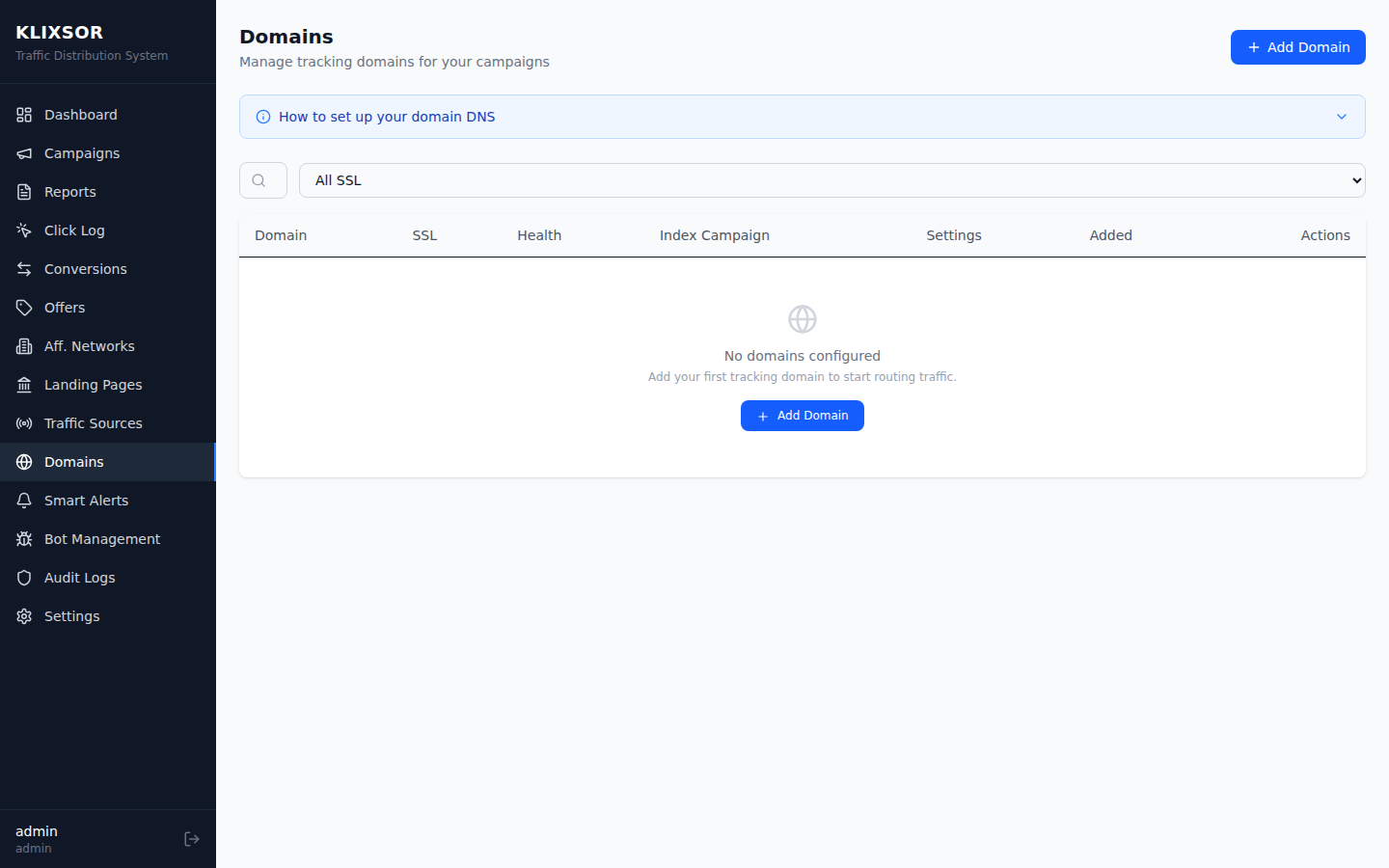Select the Offers tag icon
The width and height of the screenshot is (1389, 868).
23,307
